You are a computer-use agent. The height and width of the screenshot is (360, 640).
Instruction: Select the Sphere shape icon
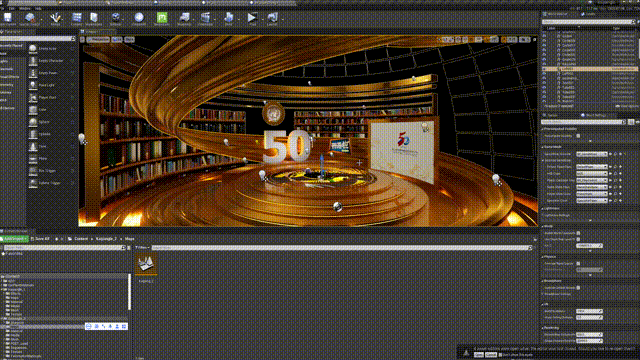click(33, 122)
